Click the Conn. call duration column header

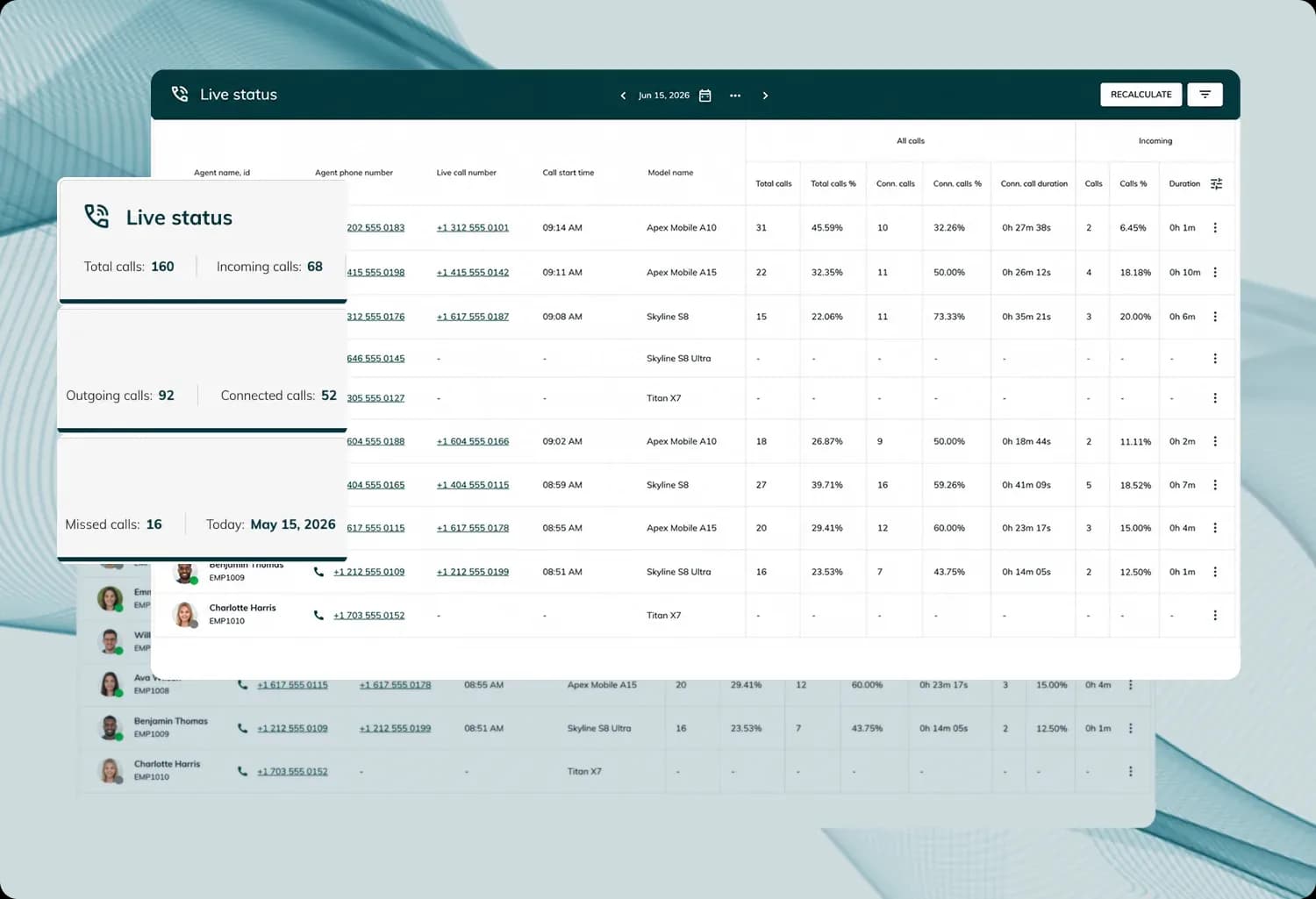1034,184
